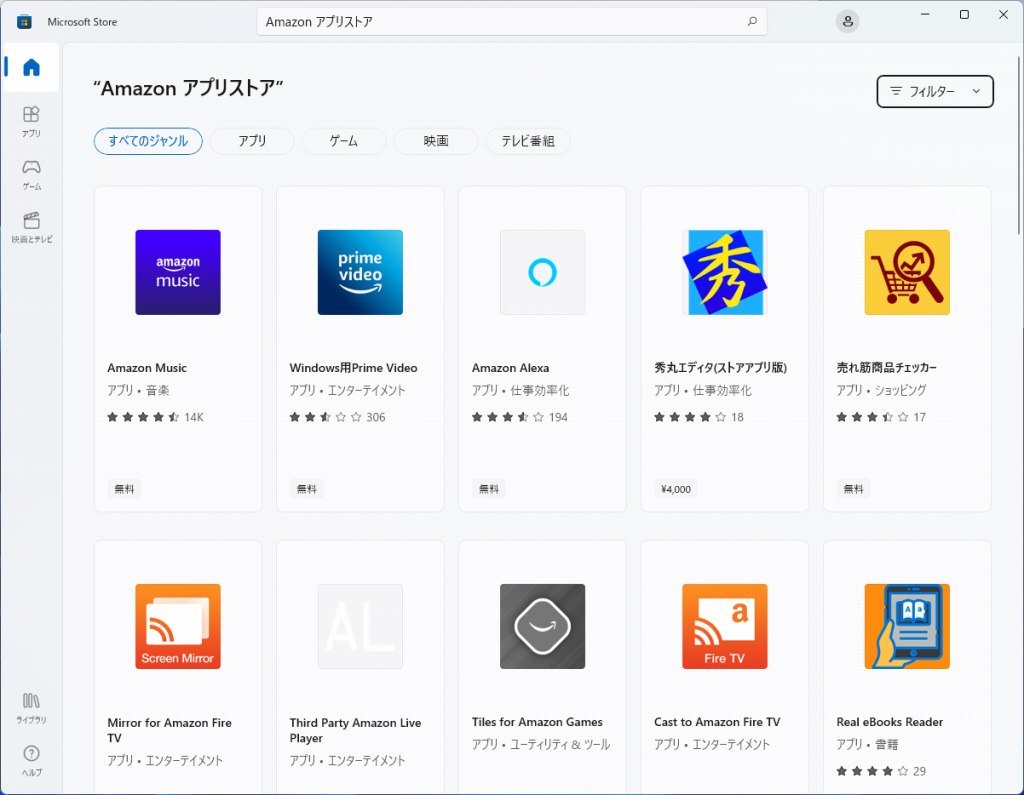Open 秀丸エディタ(ストアアプリ版) title
Viewport: 1024px width, 795px height.
click(x=720, y=368)
